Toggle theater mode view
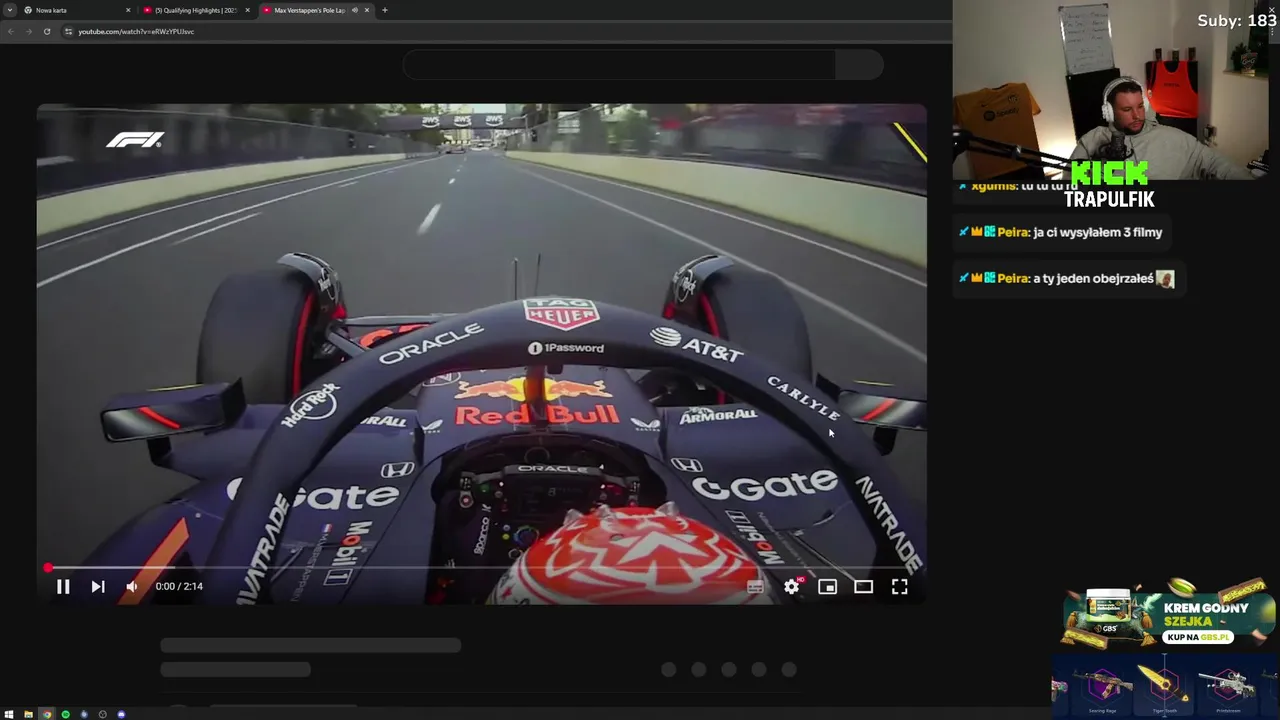 pyautogui.click(x=863, y=587)
